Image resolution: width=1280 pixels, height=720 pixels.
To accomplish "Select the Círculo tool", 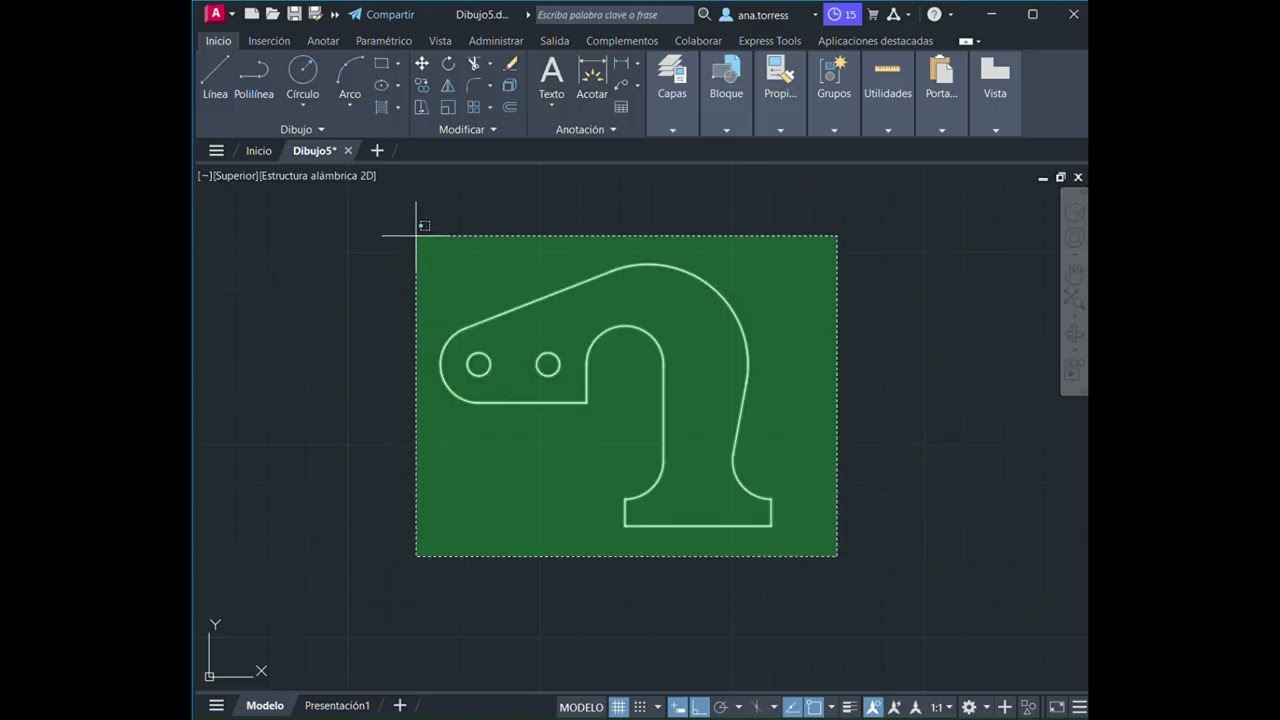I will point(302,78).
